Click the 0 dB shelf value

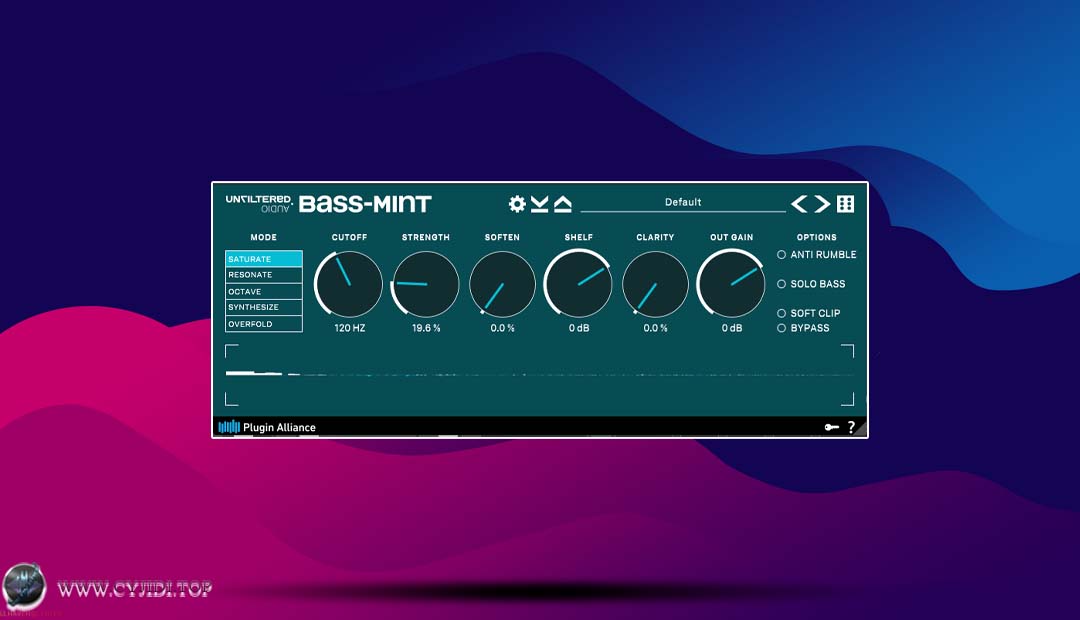pos(579,329)
